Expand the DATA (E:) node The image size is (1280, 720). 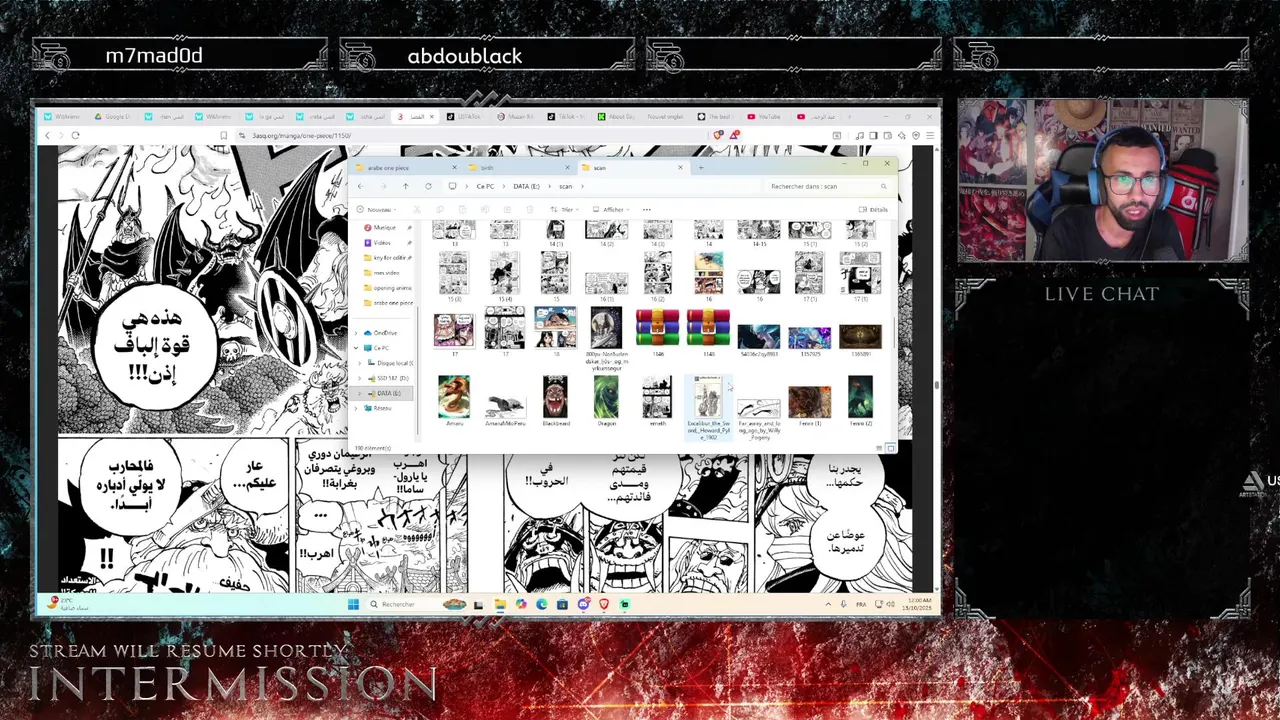click(x=359, y=393)
